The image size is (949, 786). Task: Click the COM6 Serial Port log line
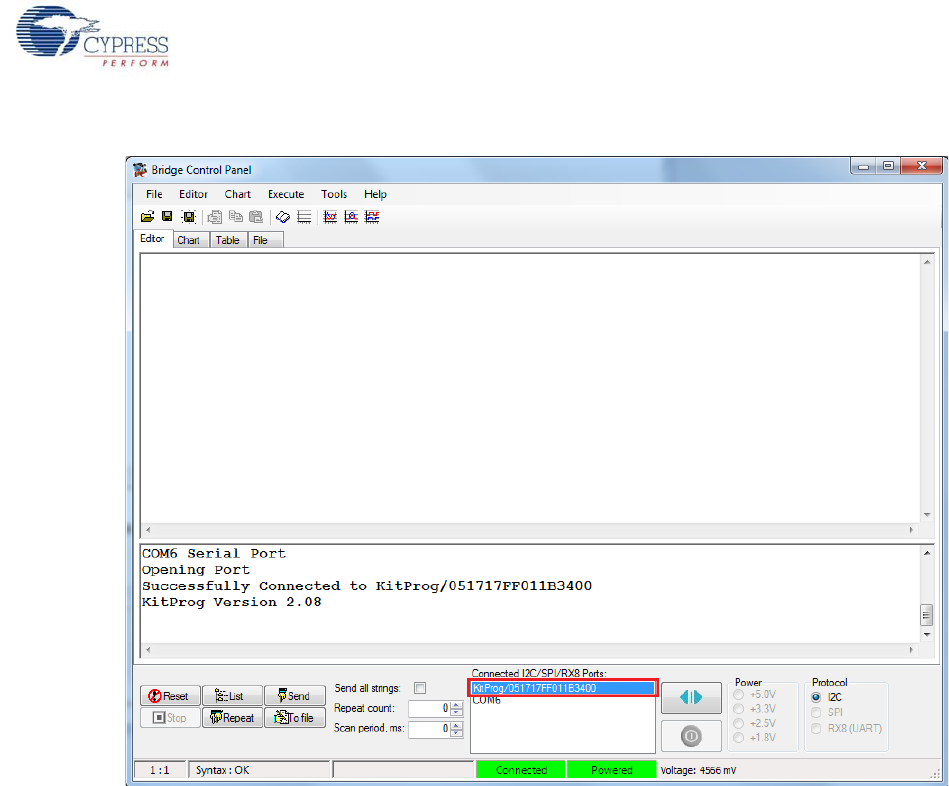214,554
